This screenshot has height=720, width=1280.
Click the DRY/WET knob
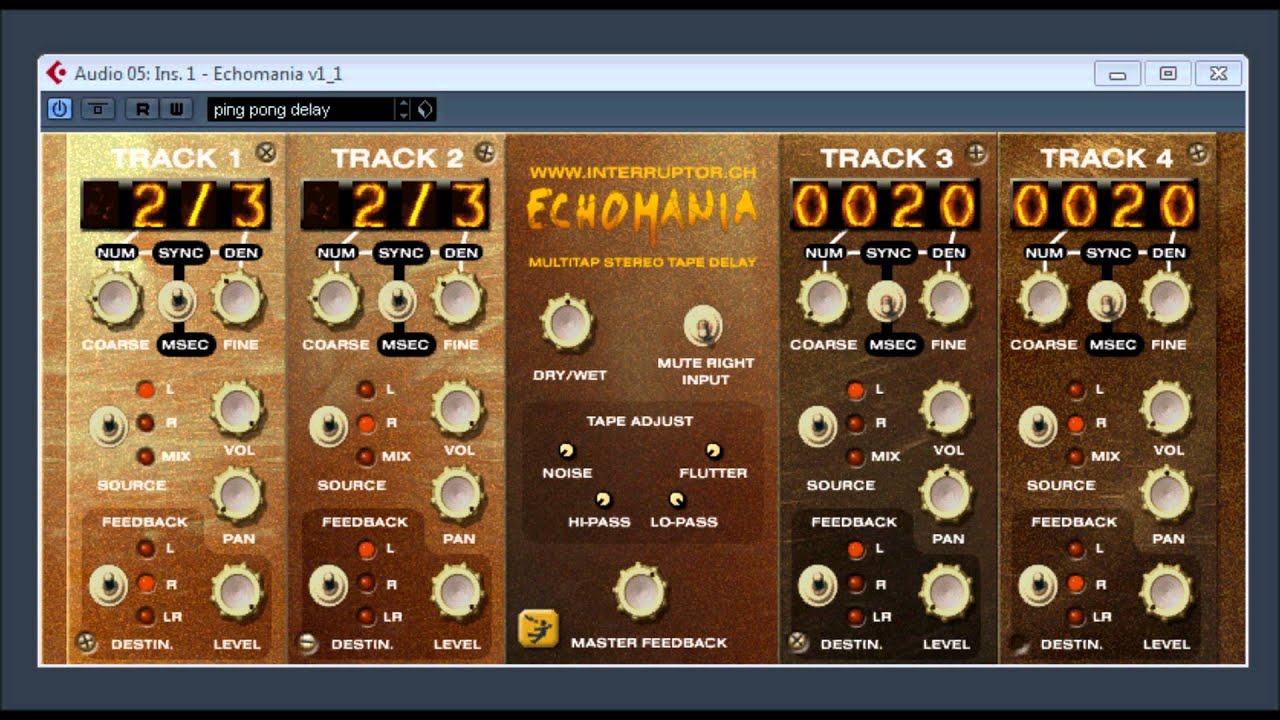pyautogui.click(x=567, y=323)
